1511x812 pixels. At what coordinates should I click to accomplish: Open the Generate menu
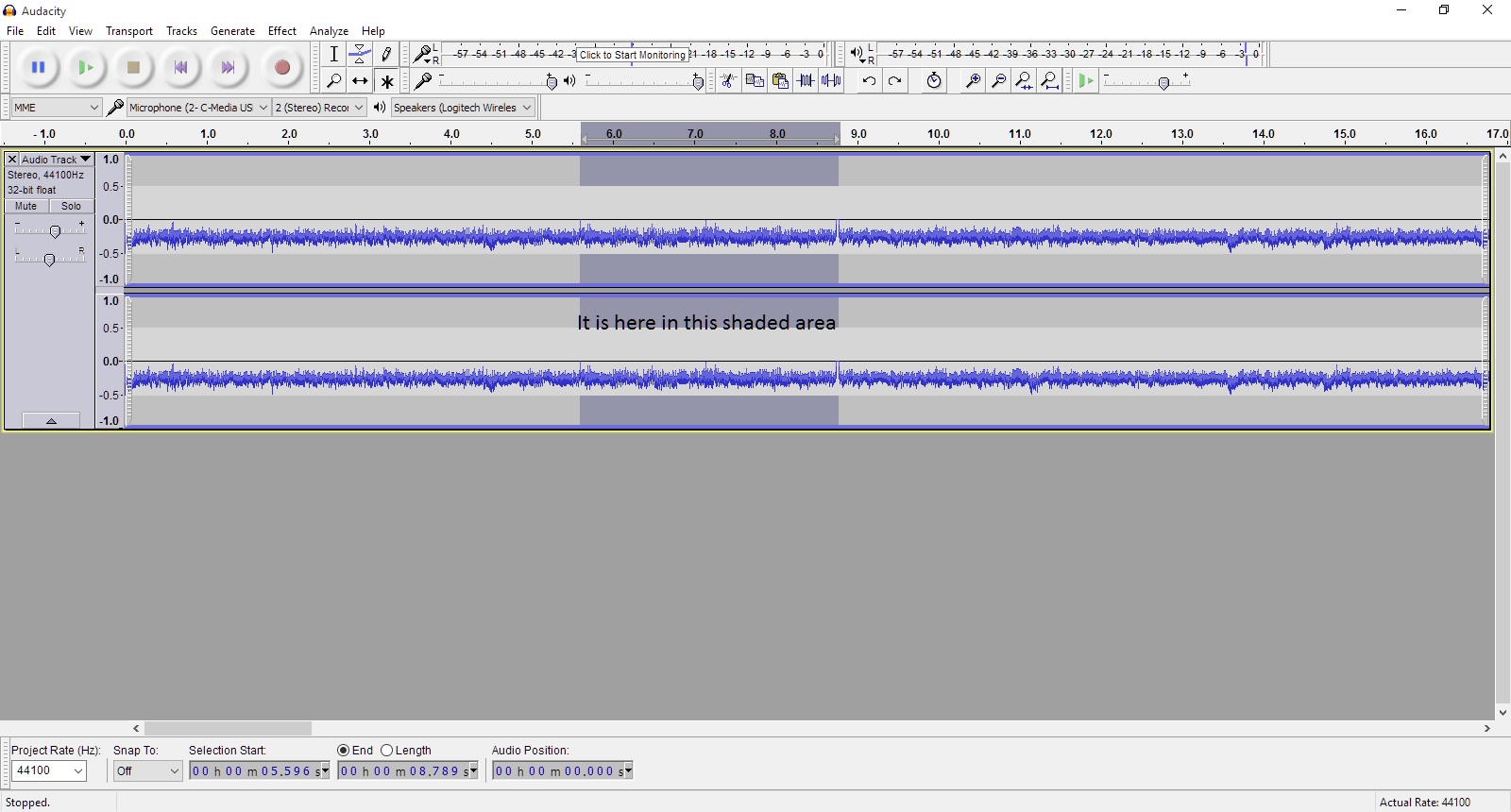tap(232, 31)
